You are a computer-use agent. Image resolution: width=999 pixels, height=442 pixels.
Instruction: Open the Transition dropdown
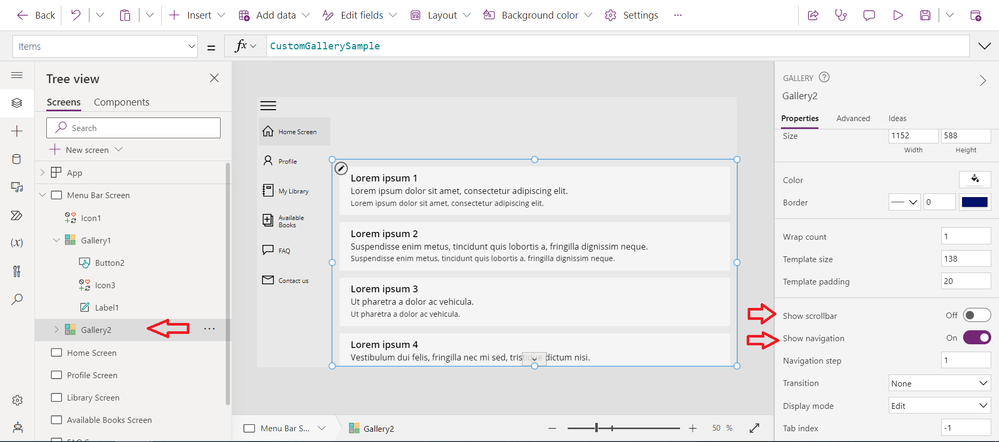tap(939, 383)
